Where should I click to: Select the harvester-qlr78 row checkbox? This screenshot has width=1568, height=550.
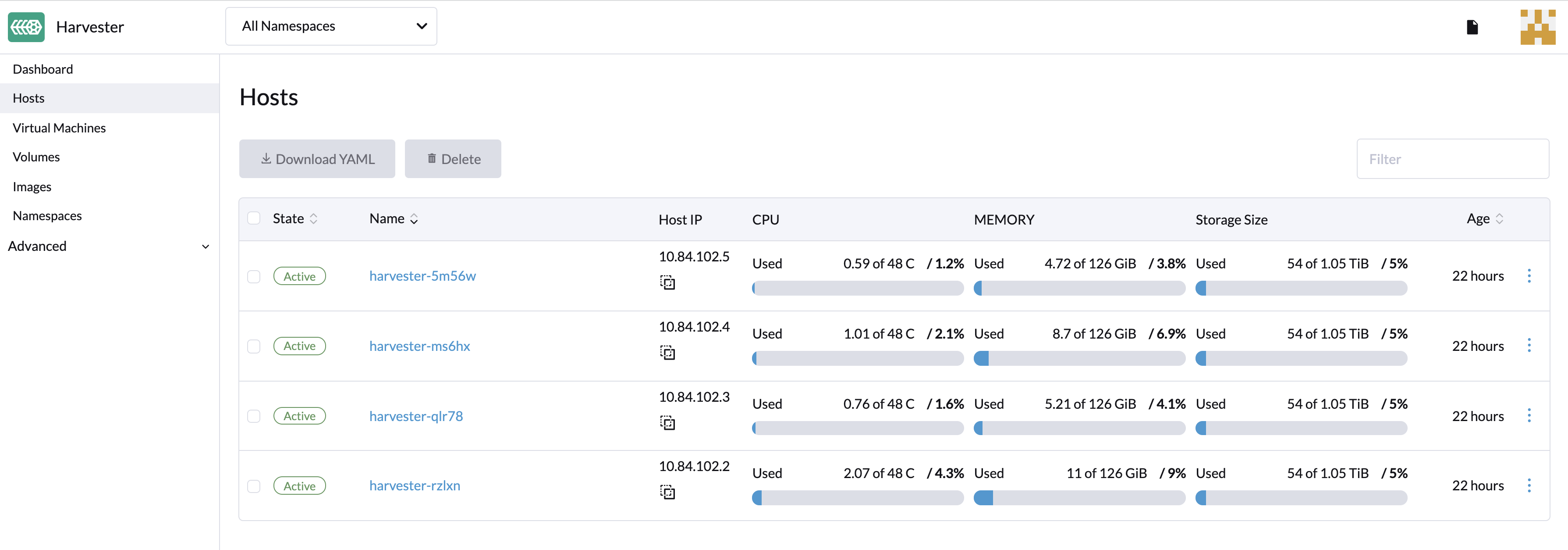click(254, 416)
